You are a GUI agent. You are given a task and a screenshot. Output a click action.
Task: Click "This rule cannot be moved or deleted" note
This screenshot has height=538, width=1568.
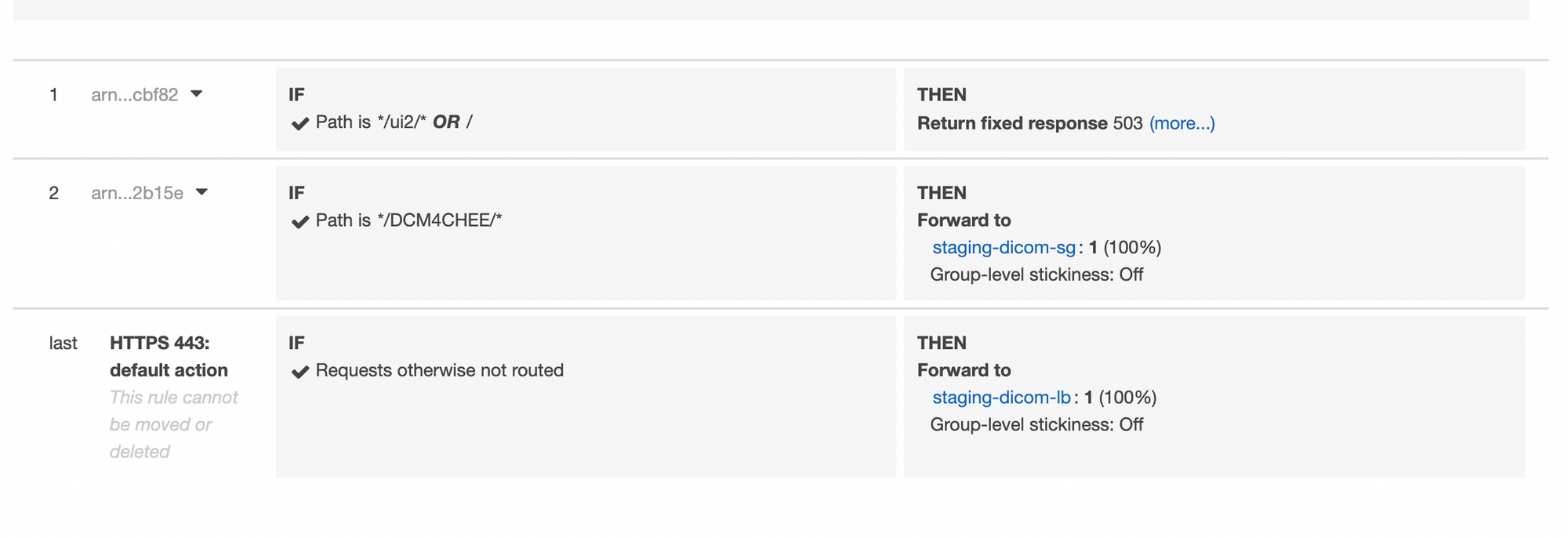pos(173,424)
